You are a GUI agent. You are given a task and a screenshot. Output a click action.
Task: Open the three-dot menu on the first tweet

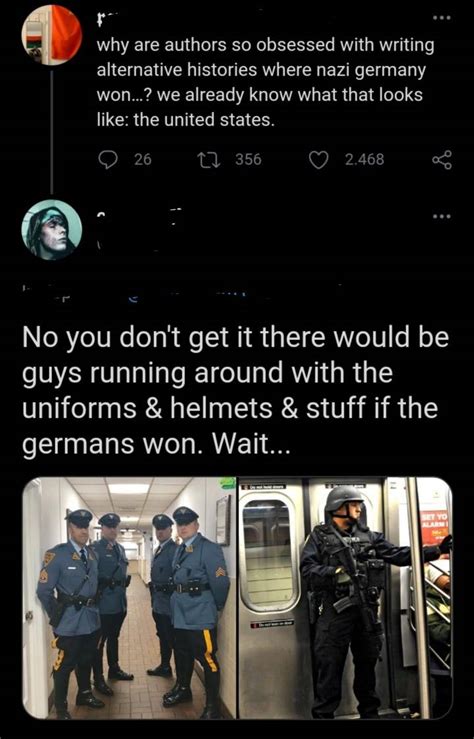(442, 17)
